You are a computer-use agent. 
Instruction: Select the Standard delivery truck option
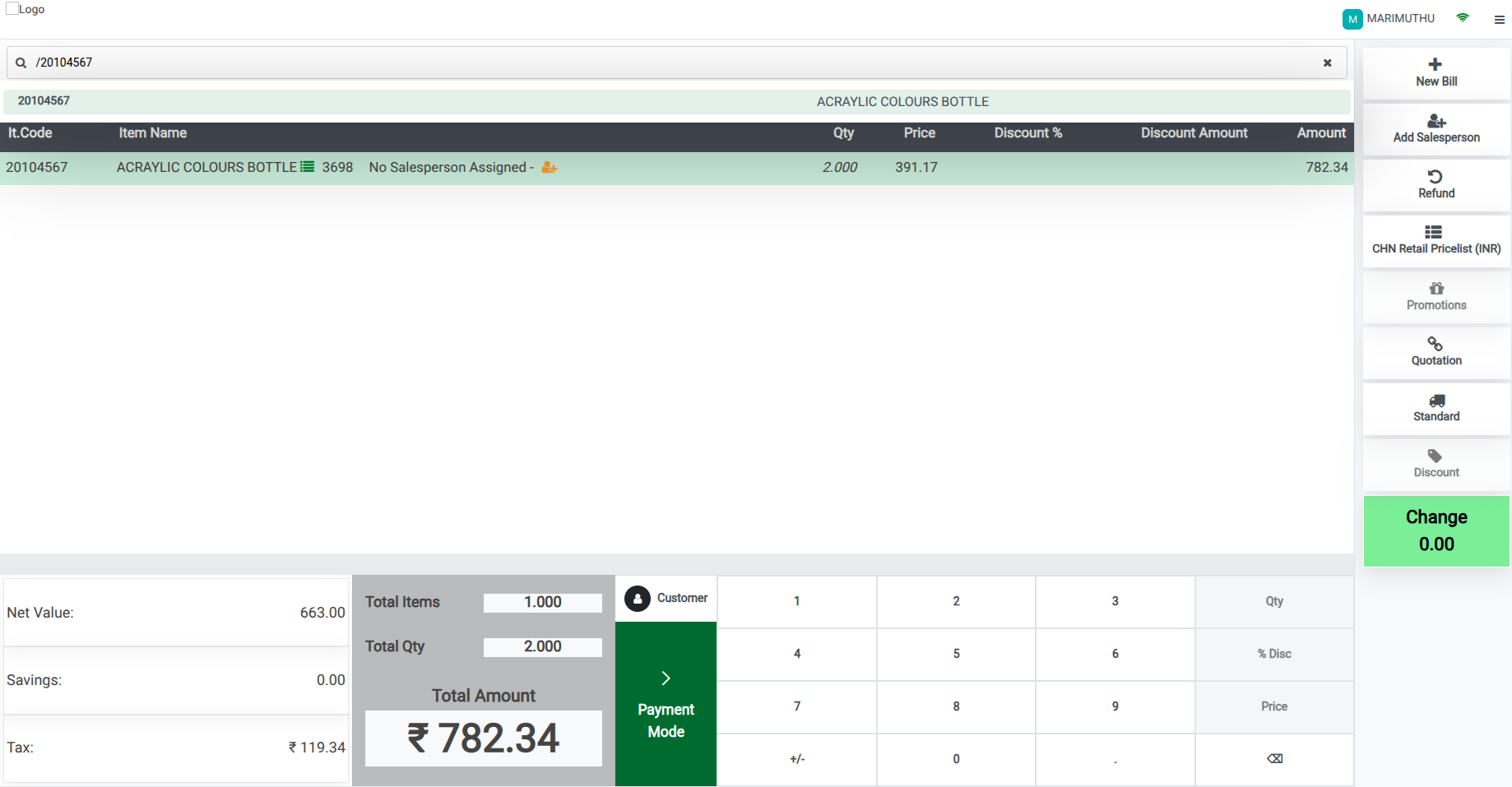tap(1436, 409)
